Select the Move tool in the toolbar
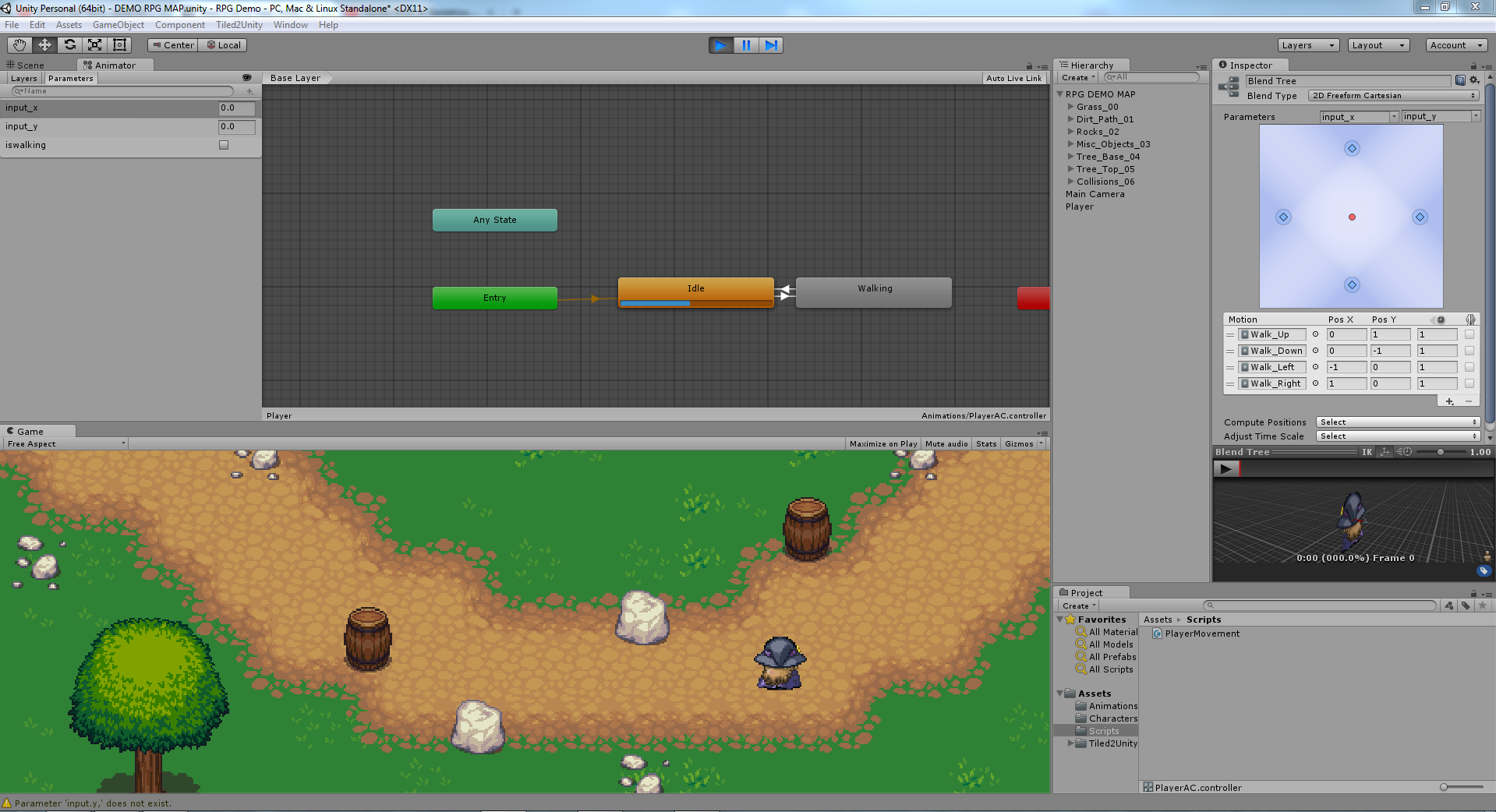The width and height of the screenshot is (1496, 812). click(x=44, y=45)
